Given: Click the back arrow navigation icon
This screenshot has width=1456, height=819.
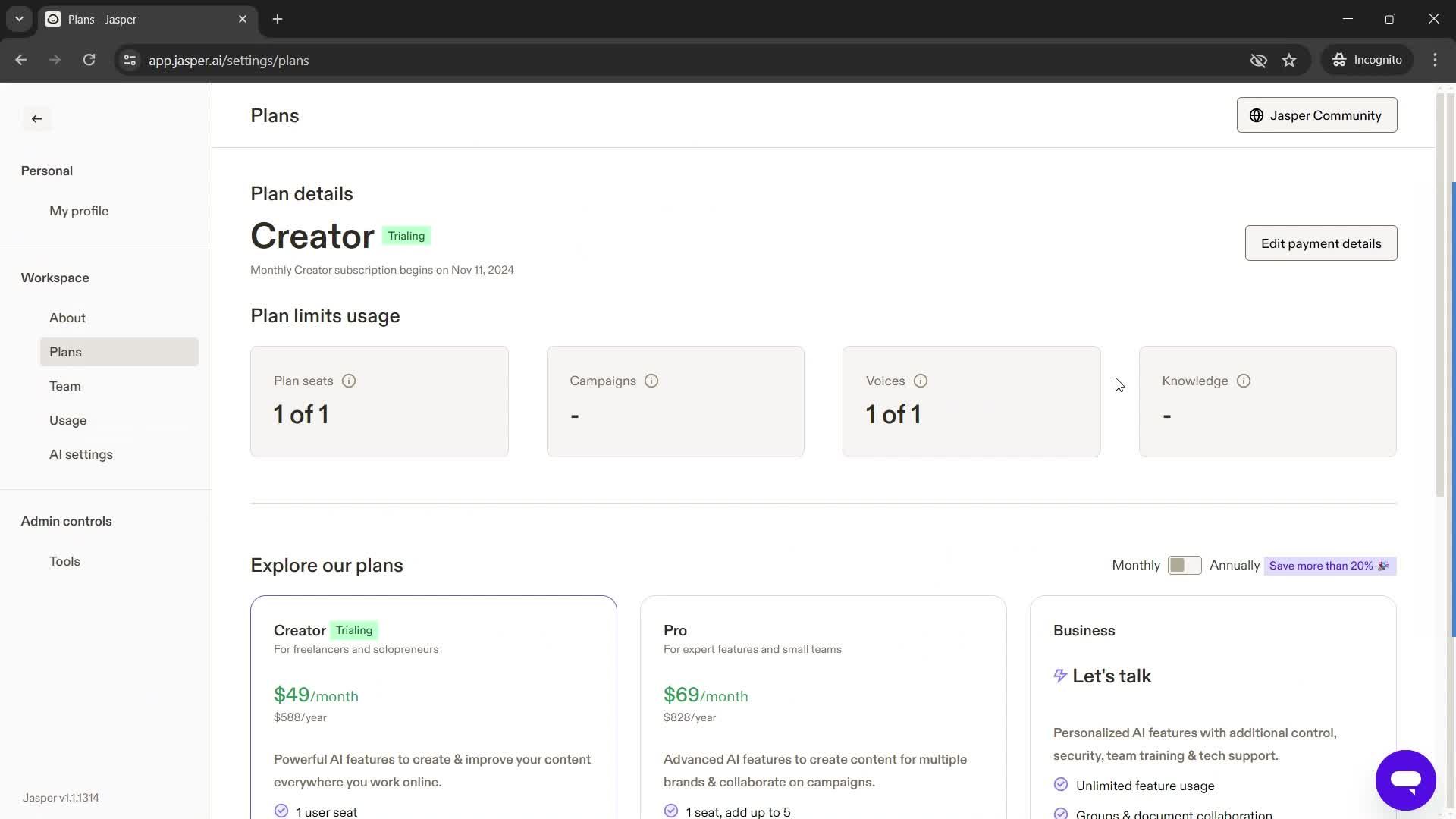Looking at the screenshot, I should coord(37,118).
